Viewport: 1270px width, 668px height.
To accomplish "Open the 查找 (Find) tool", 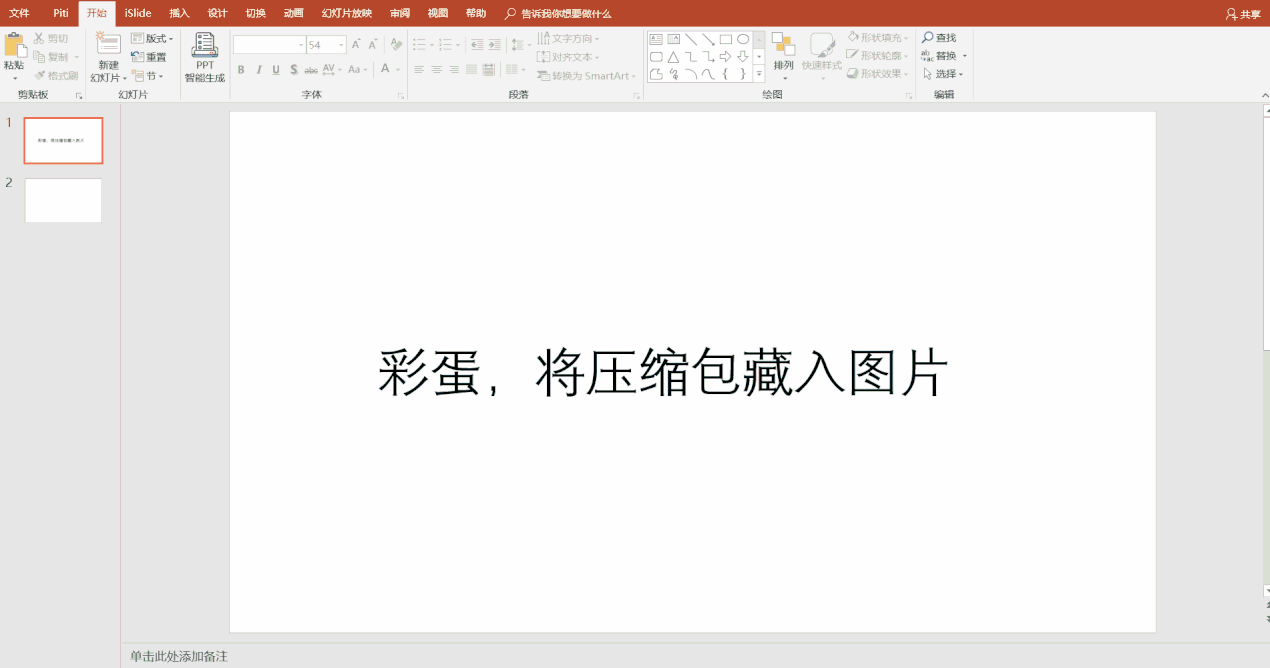I will (x=941, y=37).
